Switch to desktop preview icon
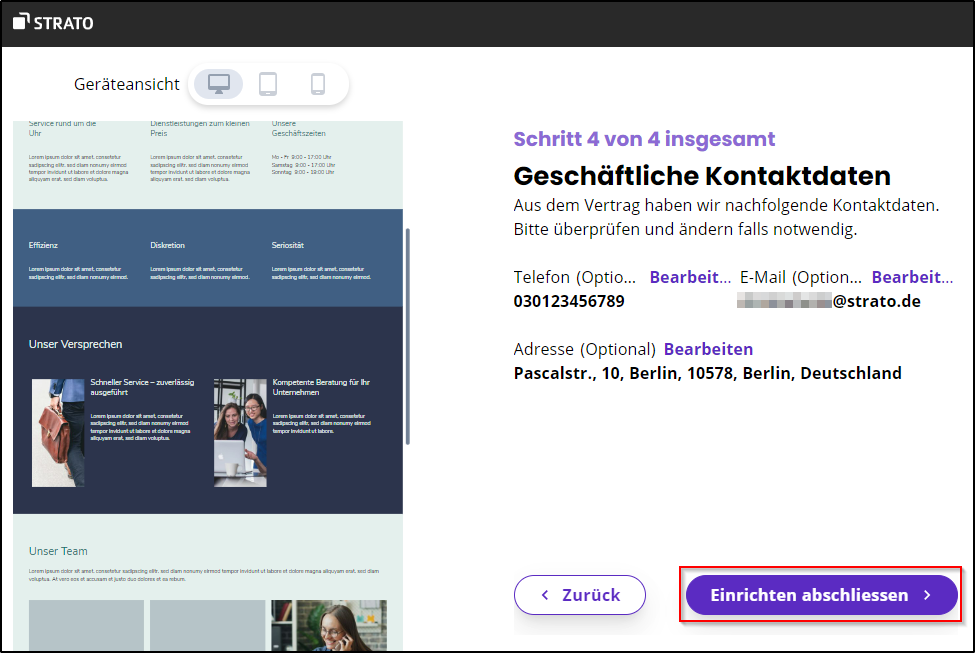 [218, 84]
